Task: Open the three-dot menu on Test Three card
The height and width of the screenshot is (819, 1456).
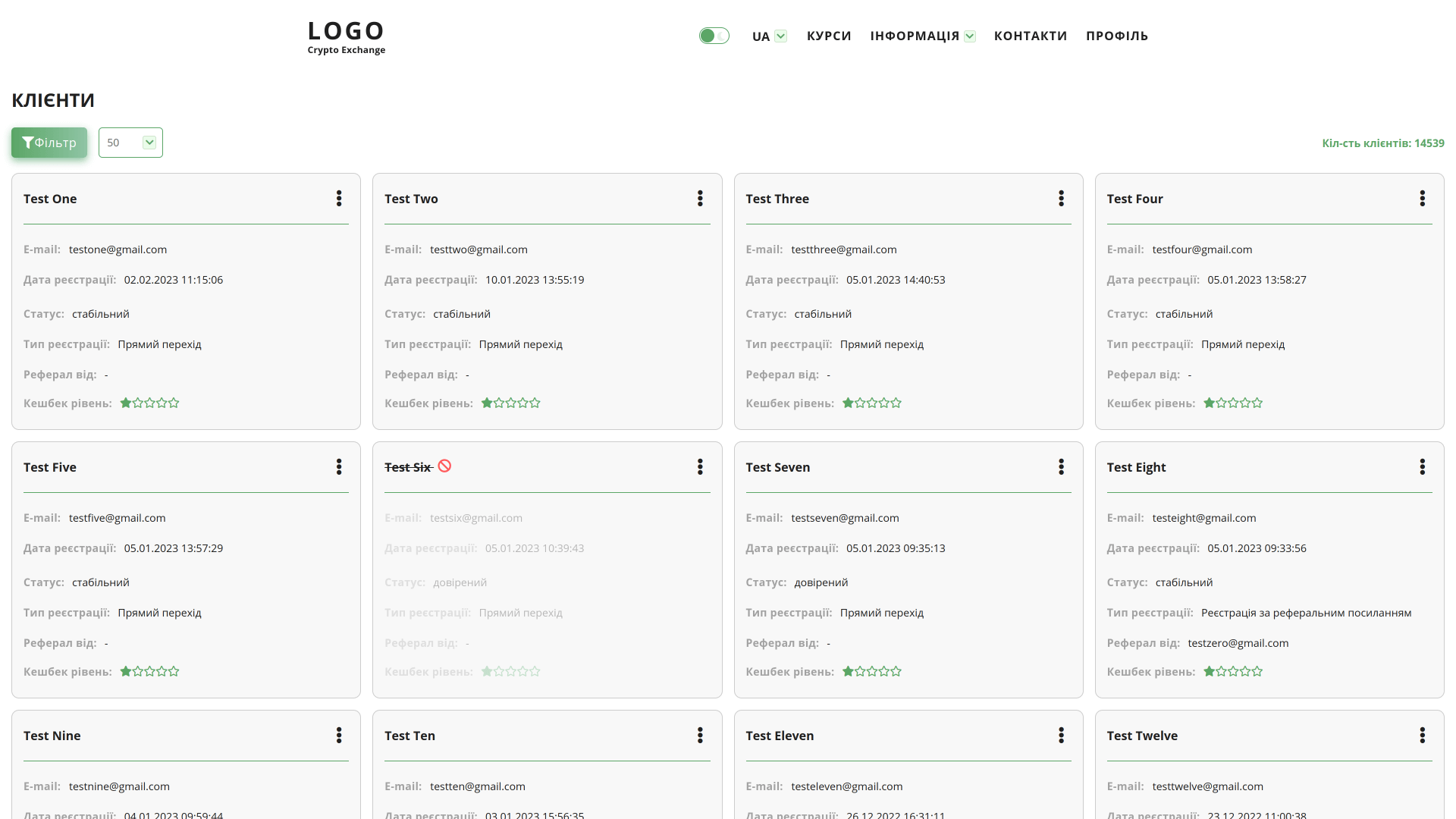Action: pyautogui.click(x=1061, y=199)
